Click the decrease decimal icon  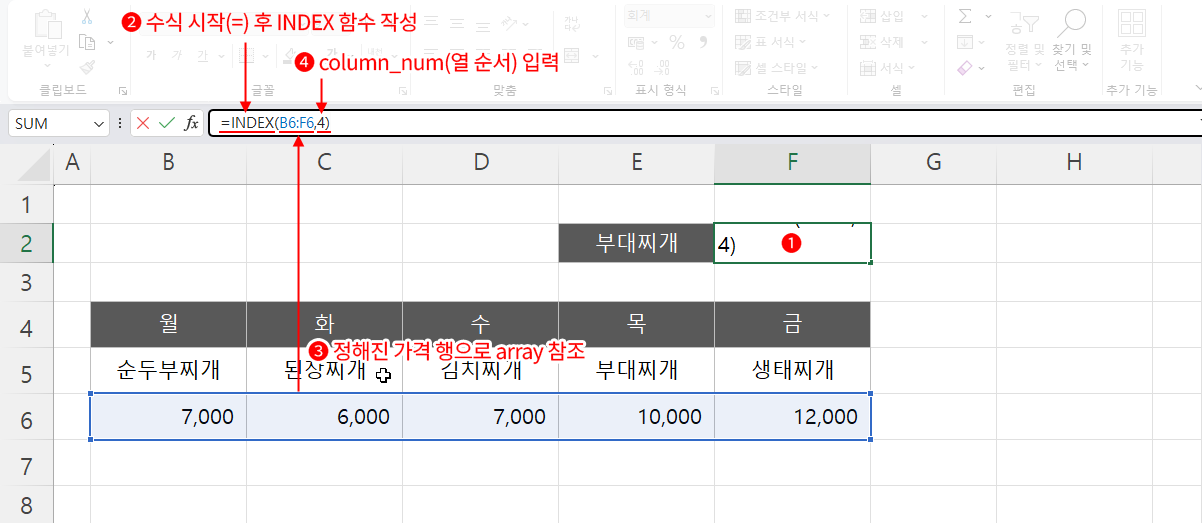(663, 67)
